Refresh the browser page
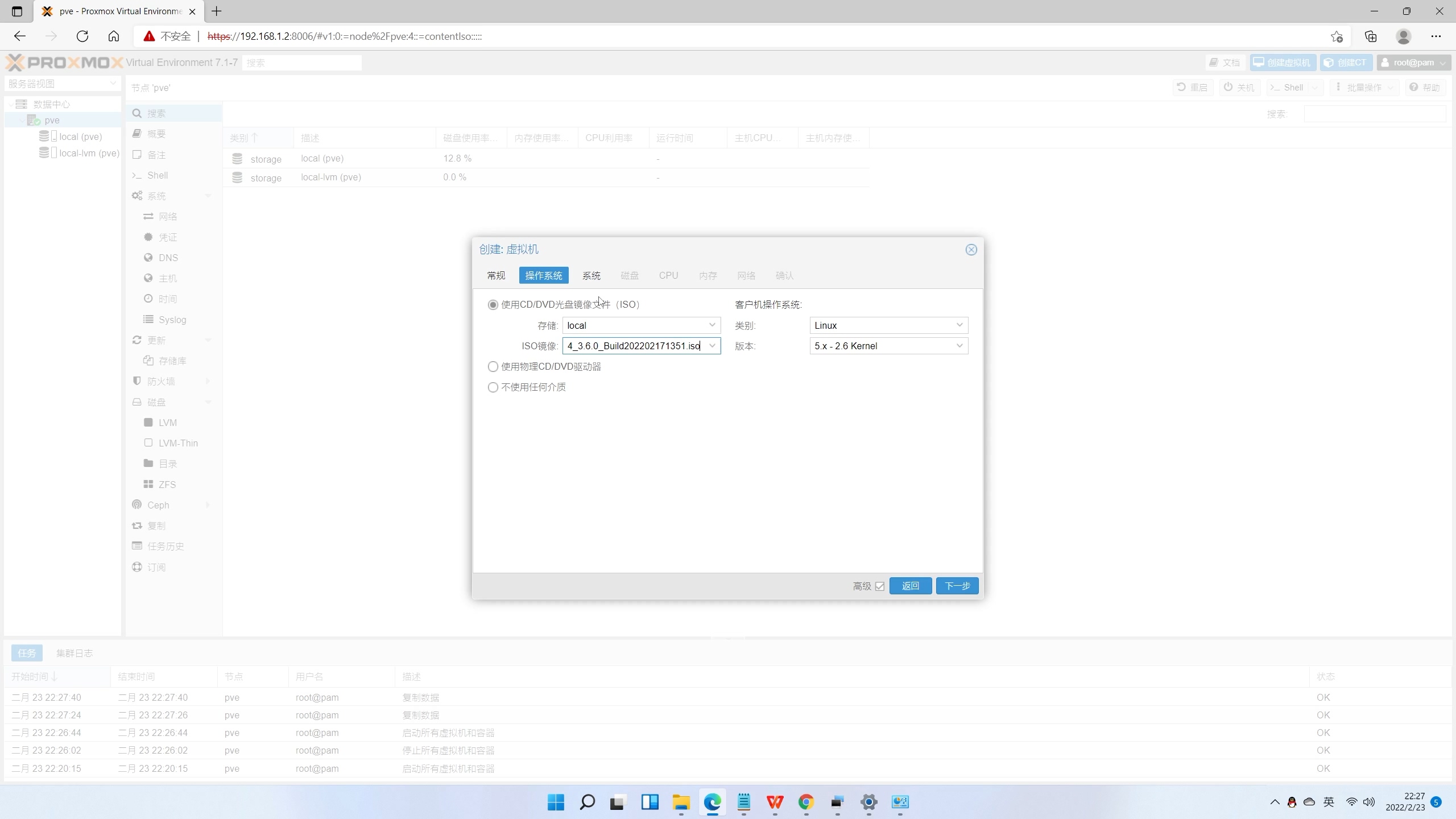Screen dimensions: 1456x819 82,36
